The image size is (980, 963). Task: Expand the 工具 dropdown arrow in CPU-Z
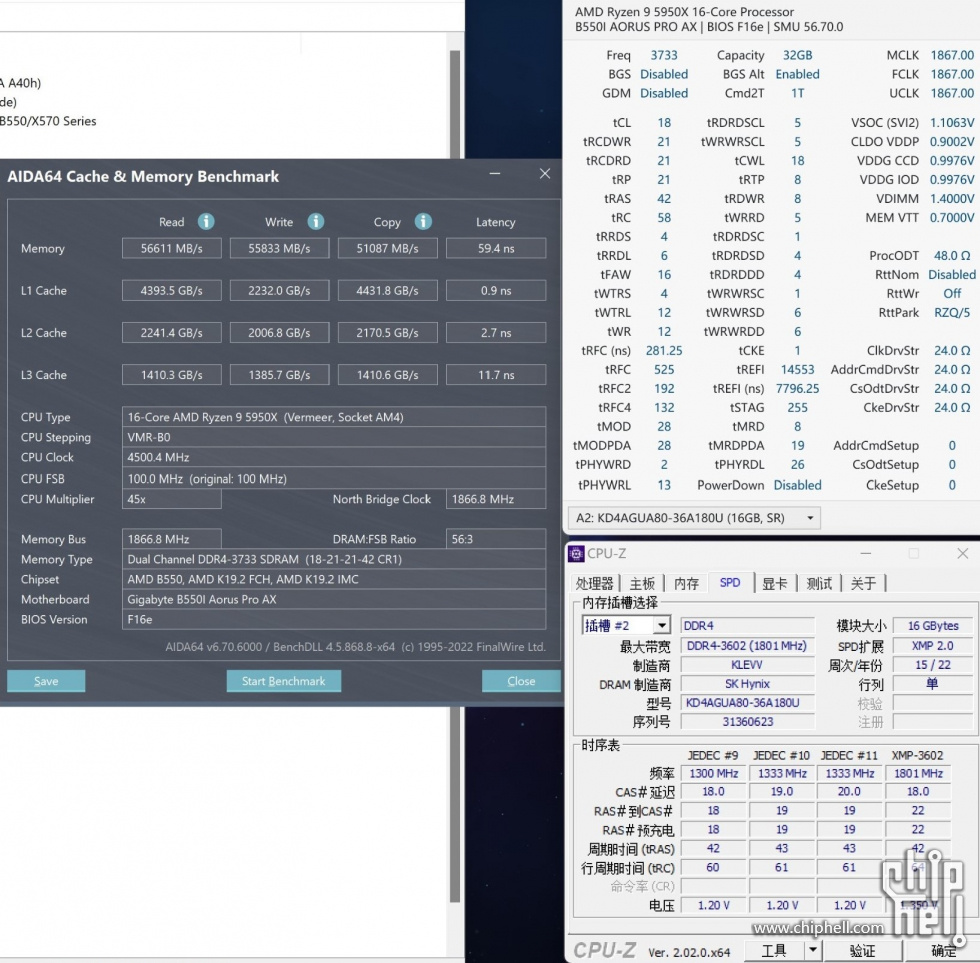[812, 951]
